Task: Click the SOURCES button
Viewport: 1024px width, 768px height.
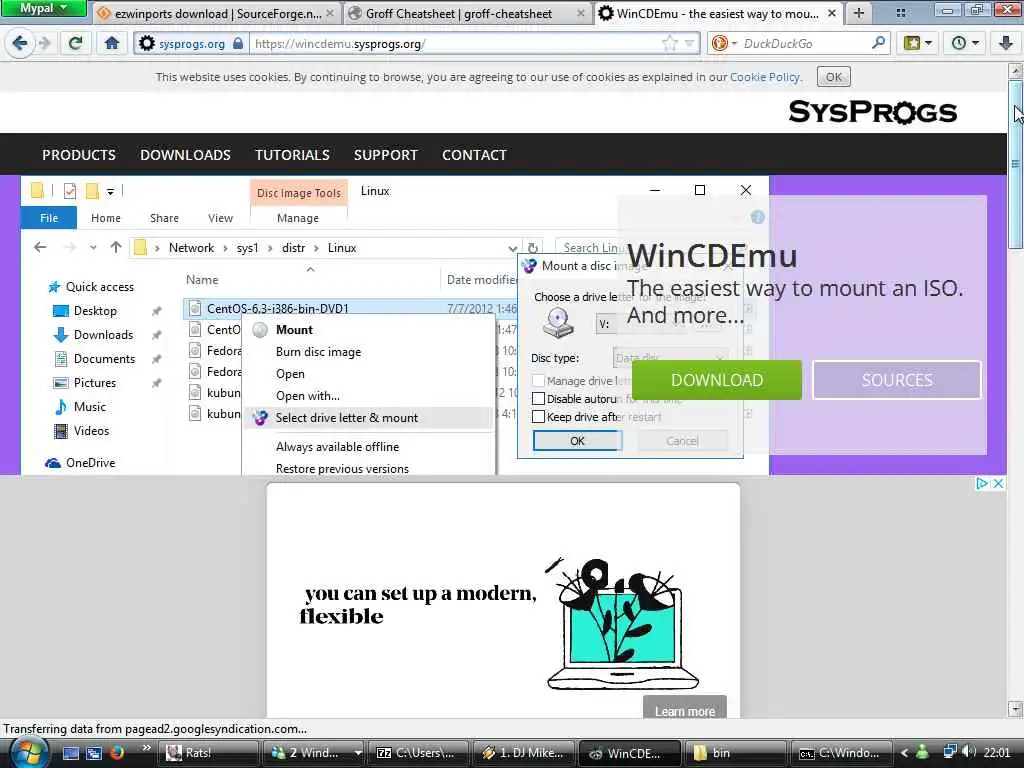Action: (x=897, y=380)
